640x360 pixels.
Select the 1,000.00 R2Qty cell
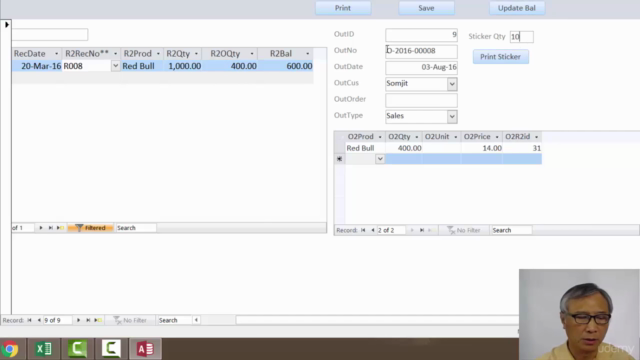pyautogui.click(x=183, y=66)
